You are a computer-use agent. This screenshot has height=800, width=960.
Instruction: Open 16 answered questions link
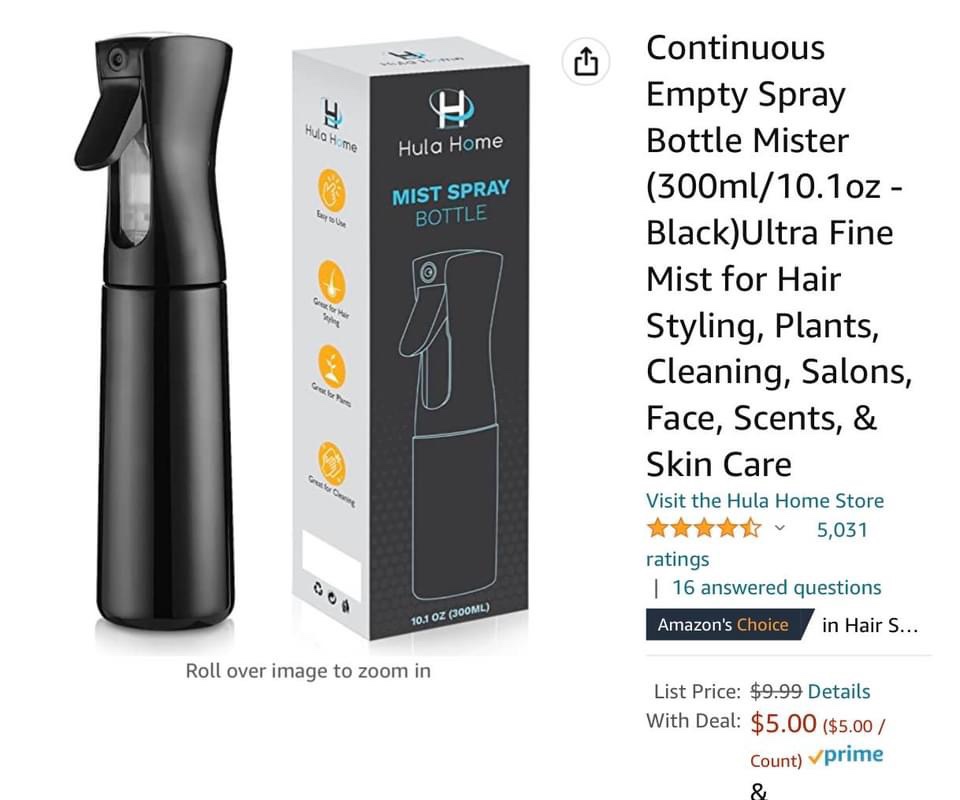776,588
